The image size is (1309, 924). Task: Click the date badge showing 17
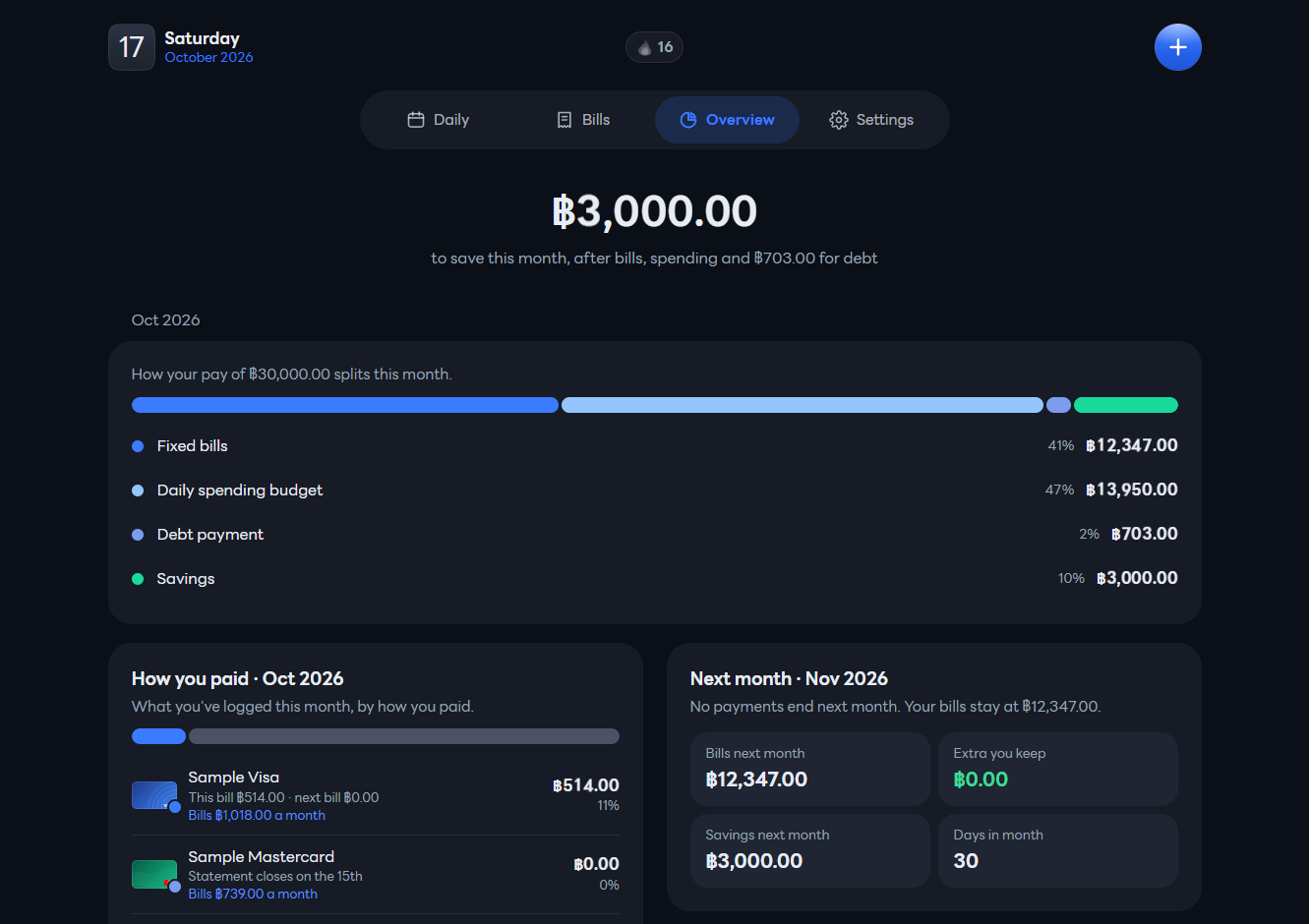(132, 47)
